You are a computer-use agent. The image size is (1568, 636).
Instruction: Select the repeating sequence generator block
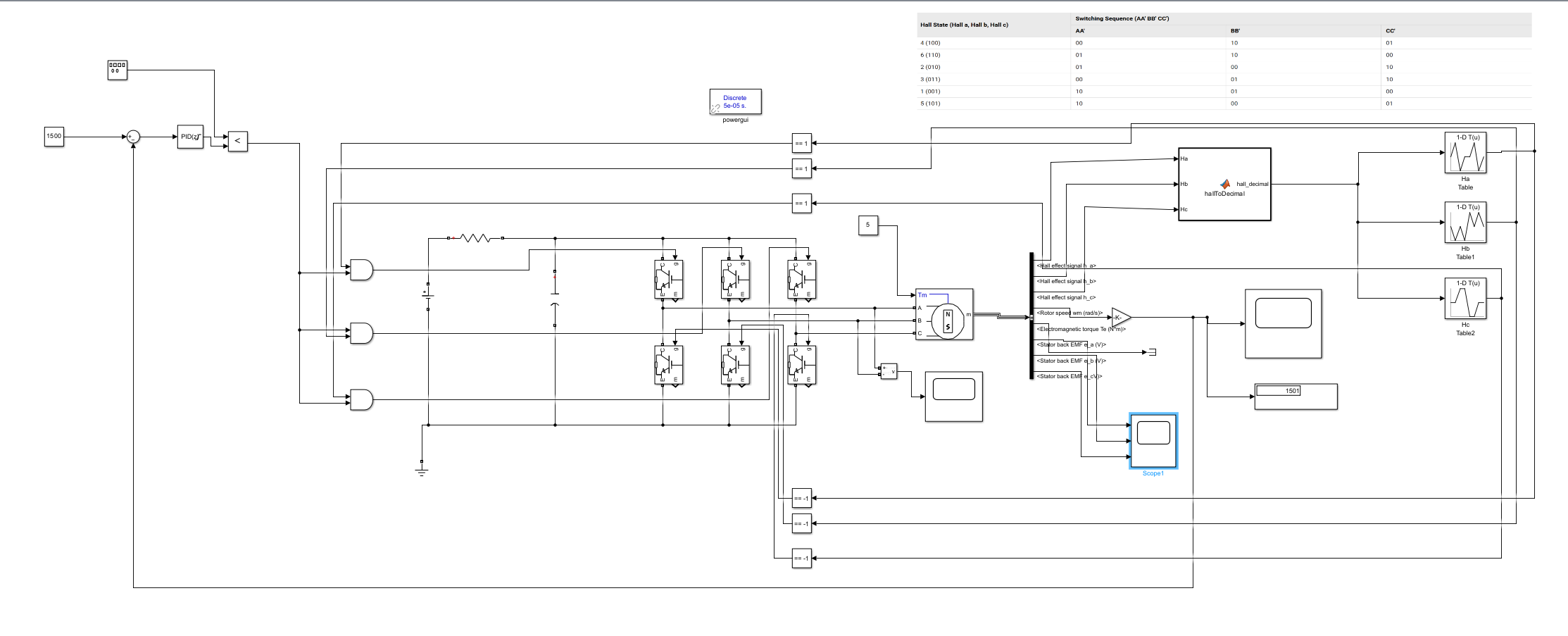click(x=118, y=70)
